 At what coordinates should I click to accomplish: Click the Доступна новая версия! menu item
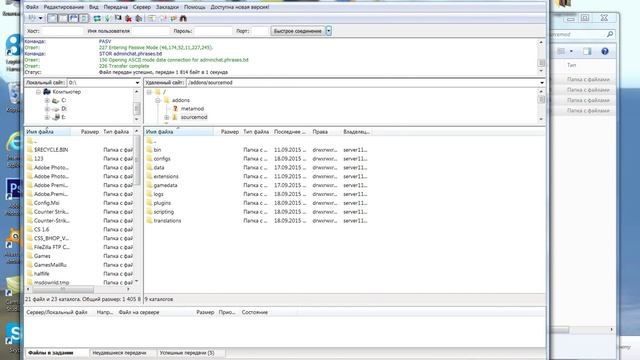pos(240,7)
